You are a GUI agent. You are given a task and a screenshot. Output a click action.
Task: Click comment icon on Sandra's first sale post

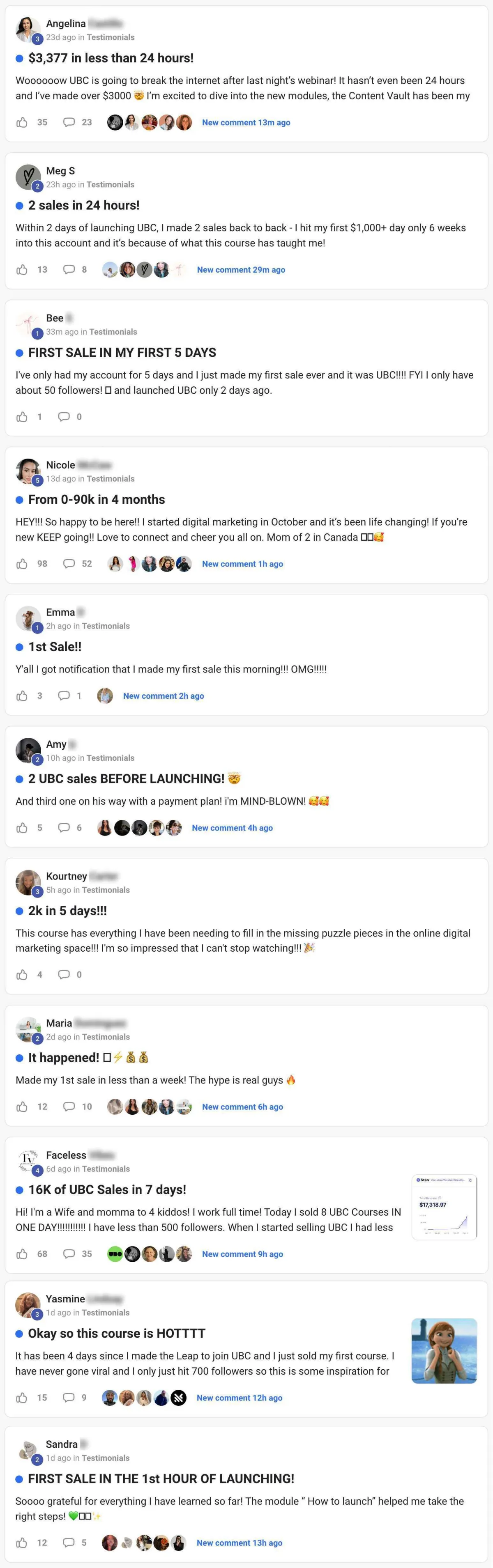pyautogui.click(x=69, y=1543)
